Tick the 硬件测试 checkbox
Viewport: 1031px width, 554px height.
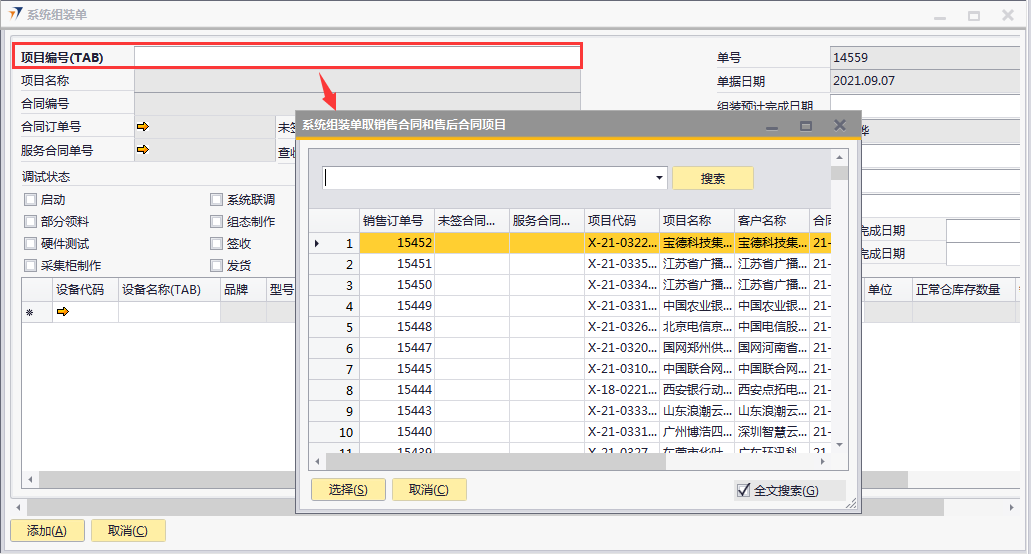[x=31, y=244]
